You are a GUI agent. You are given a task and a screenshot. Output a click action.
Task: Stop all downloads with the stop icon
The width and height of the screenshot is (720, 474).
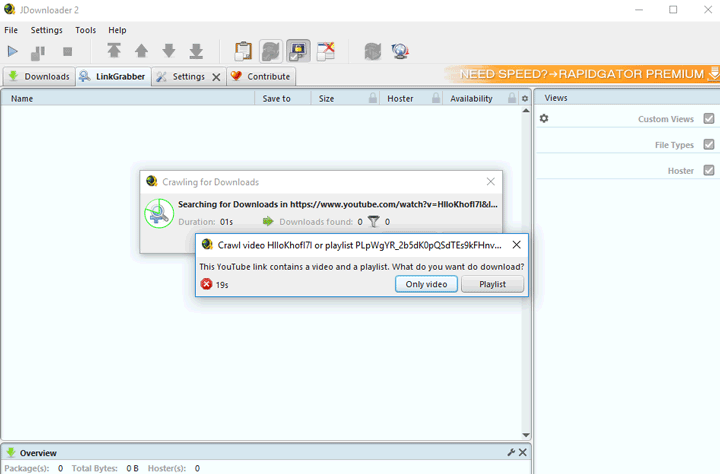68,51
